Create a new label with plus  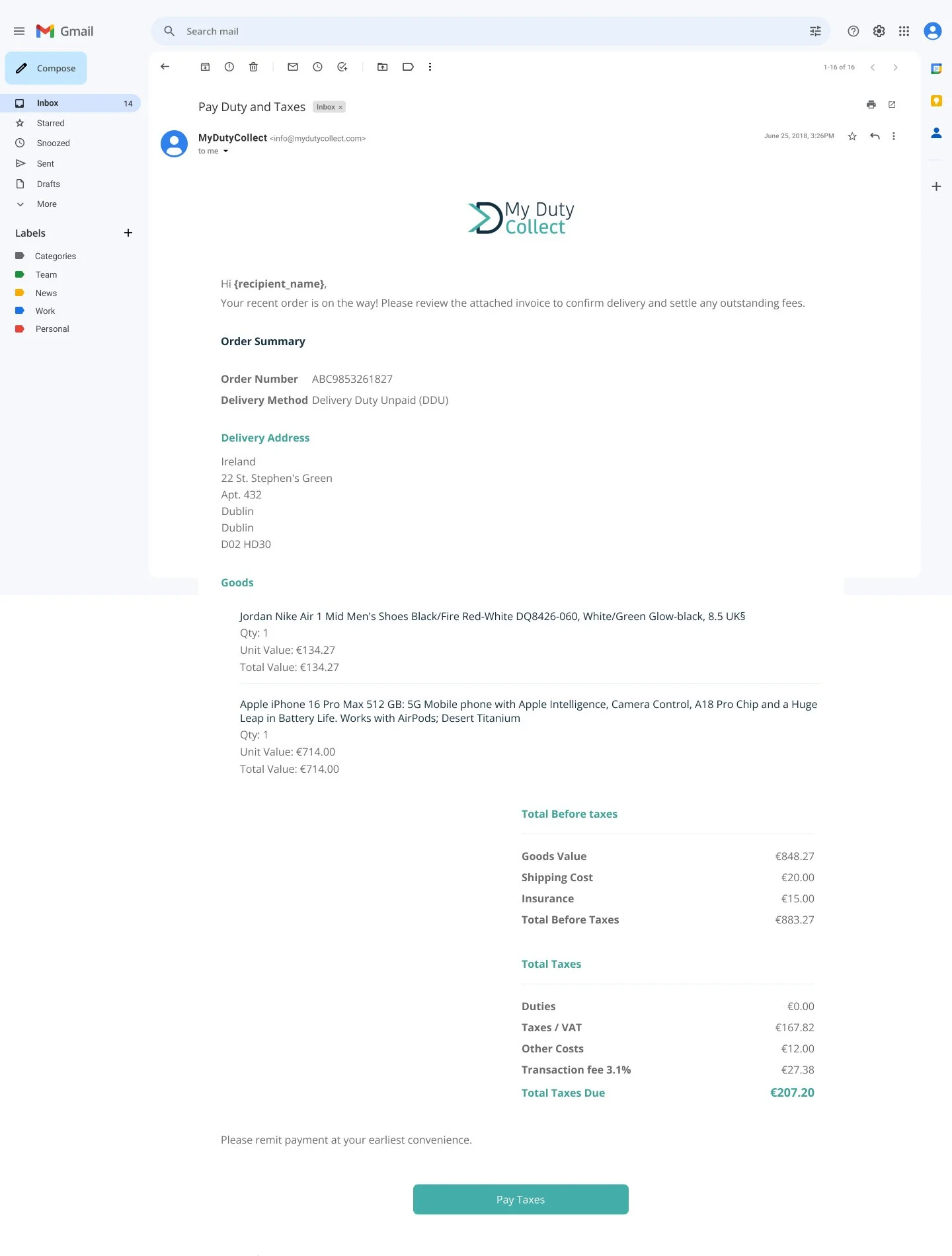128,233
